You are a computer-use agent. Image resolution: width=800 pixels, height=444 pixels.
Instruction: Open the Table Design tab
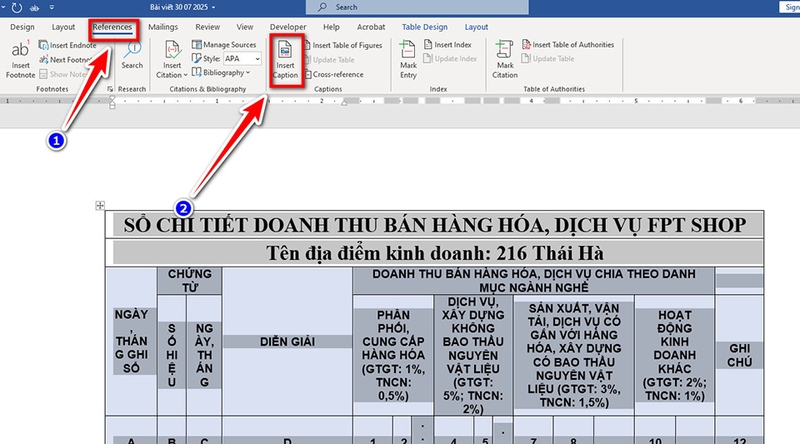[424, 27]
